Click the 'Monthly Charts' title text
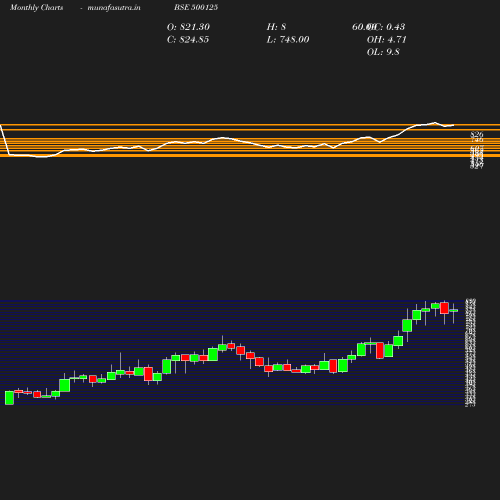The image size is (500, 500). click(36, 8)
